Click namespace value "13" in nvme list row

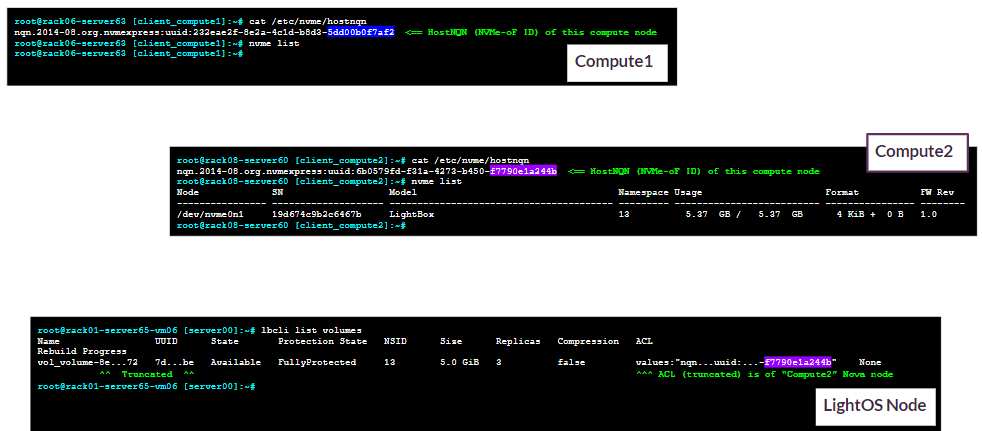[624, 214]
